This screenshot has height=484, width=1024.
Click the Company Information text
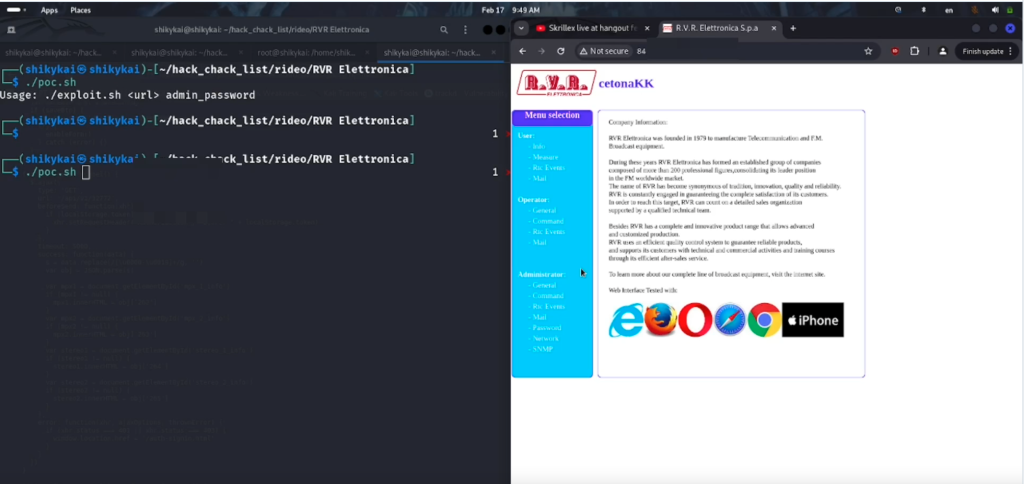[638, 122]
